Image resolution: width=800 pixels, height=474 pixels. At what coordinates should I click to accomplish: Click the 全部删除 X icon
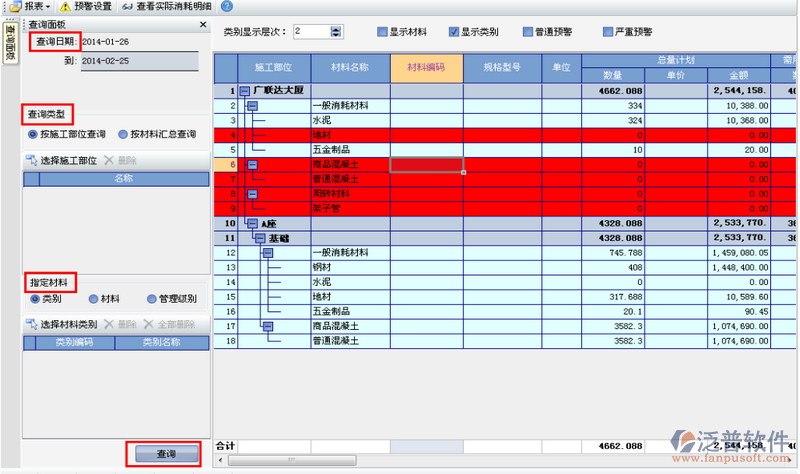(x=148, y=325)
